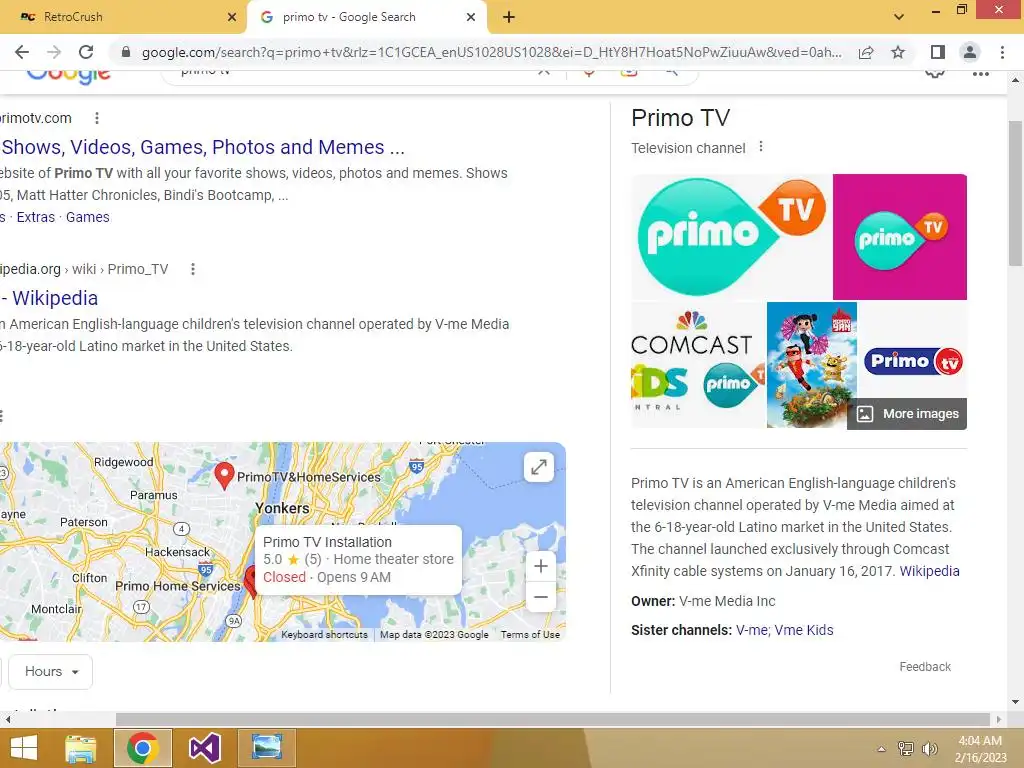
Task: Show hidden system tray icons
Action: [x=881, y=749]
